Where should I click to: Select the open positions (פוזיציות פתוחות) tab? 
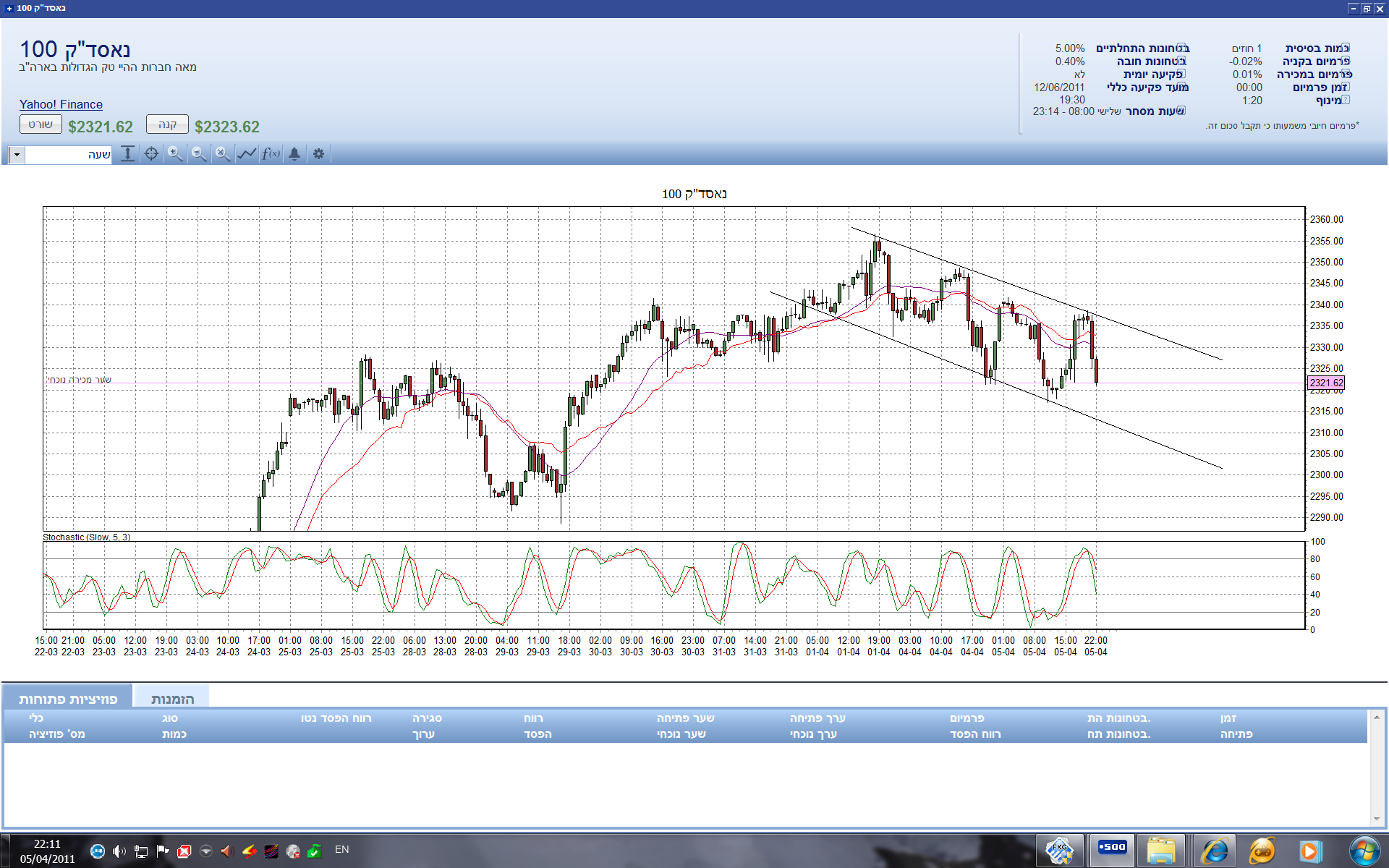point(68,699)
